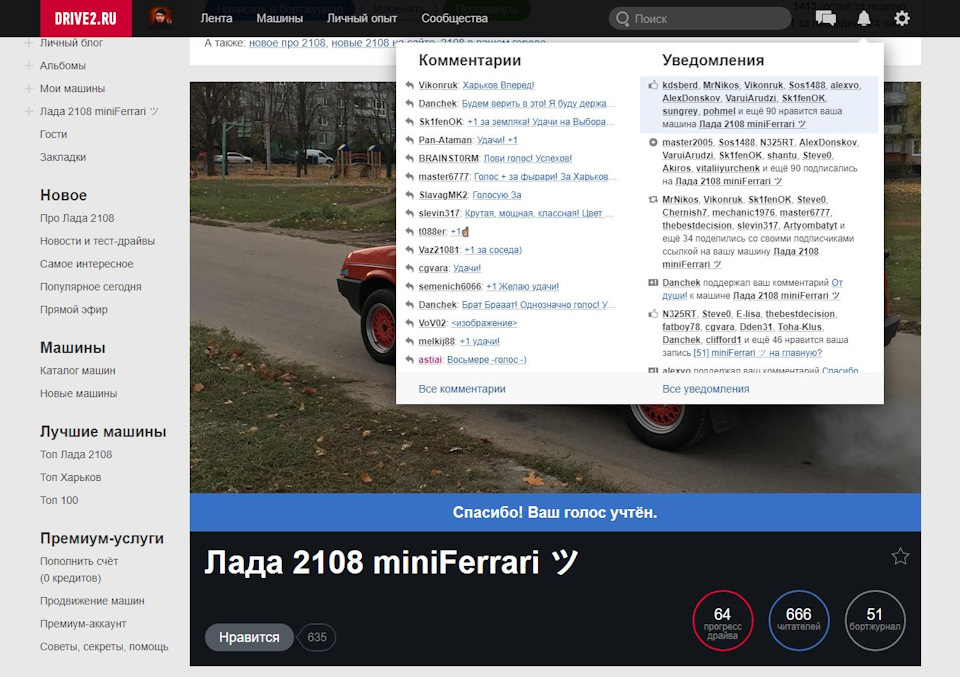Open Закладки in left sidebar
960x677 pixels.
[63, 157]
